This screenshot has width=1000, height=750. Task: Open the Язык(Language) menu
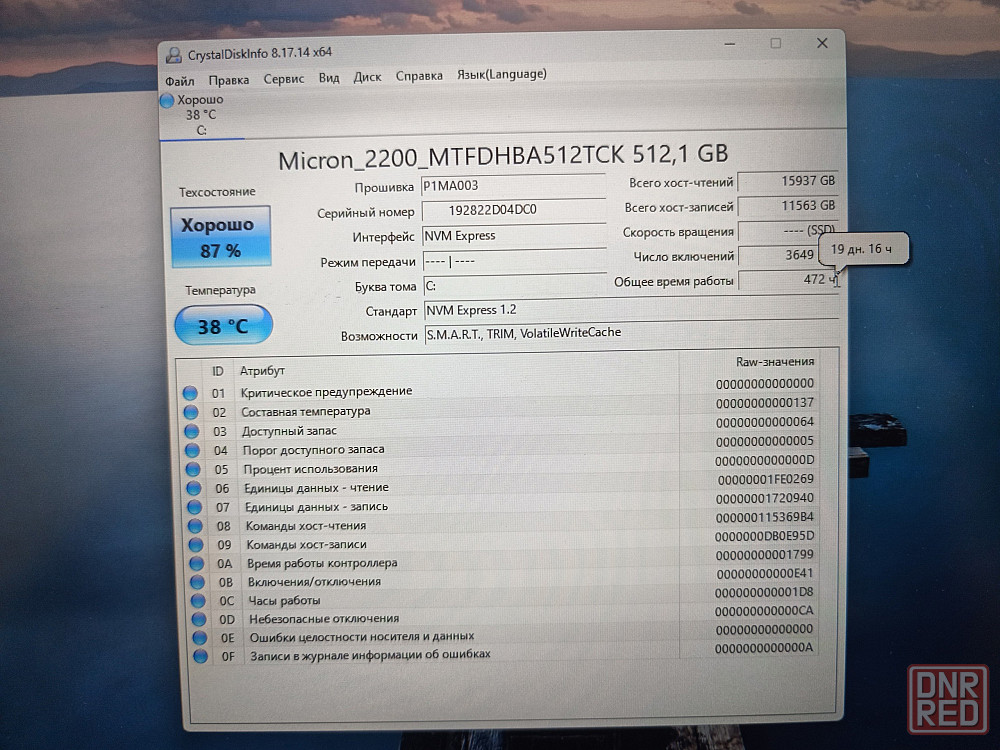[502, 74]
